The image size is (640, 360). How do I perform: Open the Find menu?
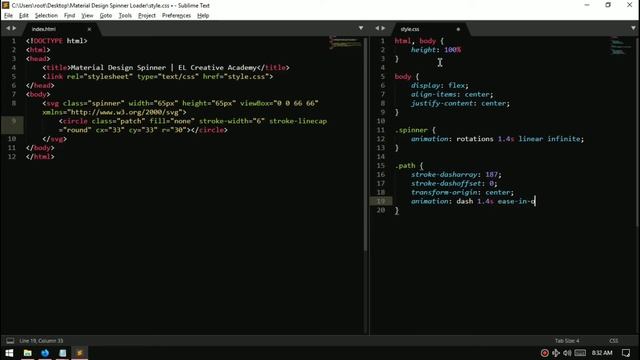[x=69, y=16]
